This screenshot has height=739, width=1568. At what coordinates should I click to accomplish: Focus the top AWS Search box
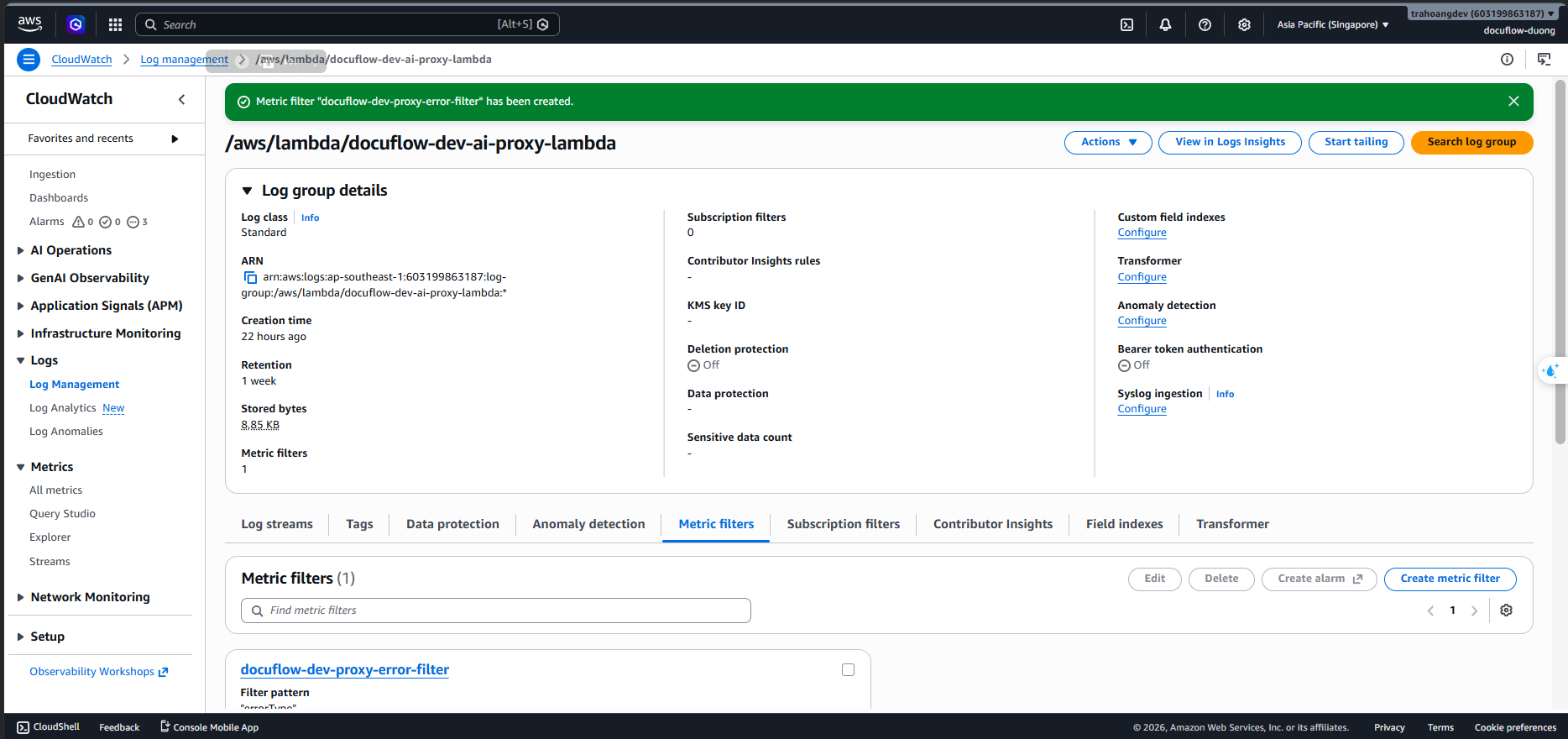coord(348,24)
